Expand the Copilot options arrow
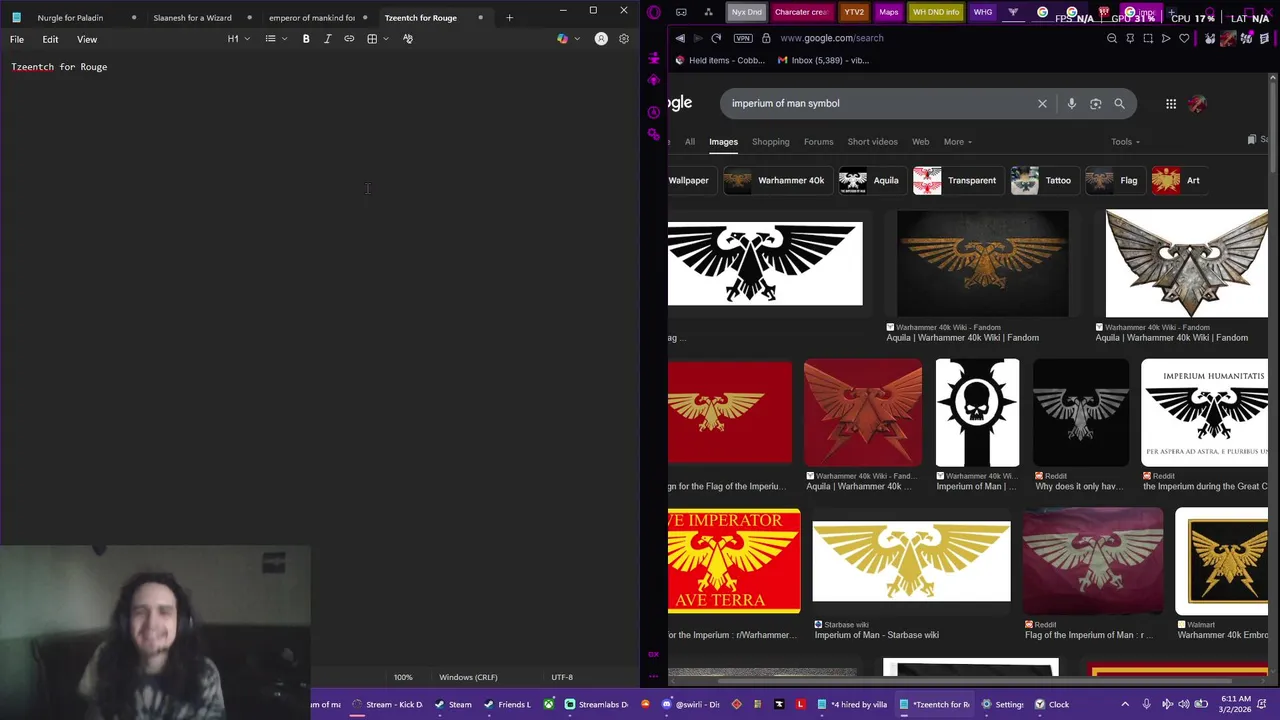This screenshot has height=720, width=1280. tap(576, 39)
